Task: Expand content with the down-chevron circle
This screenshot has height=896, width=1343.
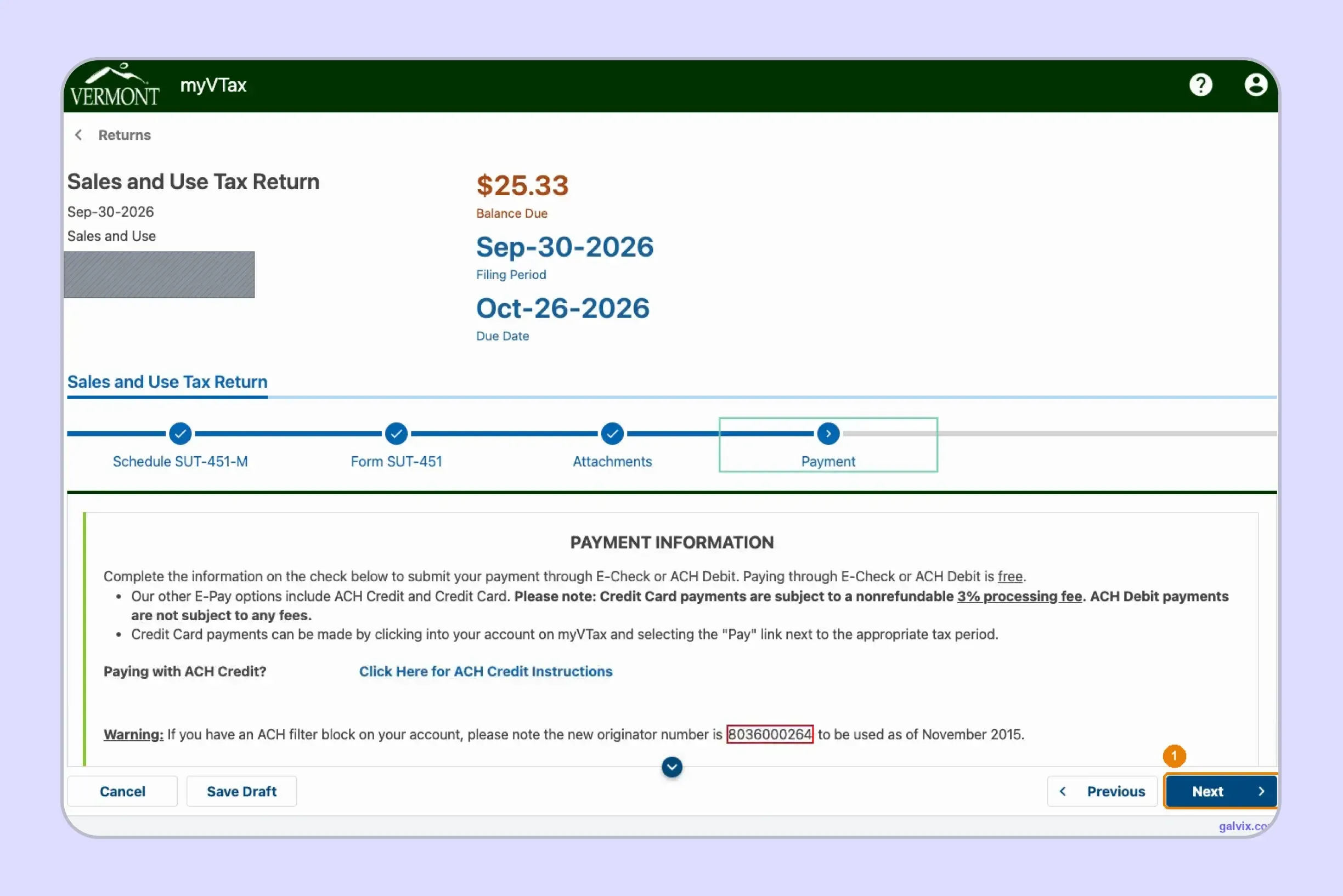Action: pos(672,767)
